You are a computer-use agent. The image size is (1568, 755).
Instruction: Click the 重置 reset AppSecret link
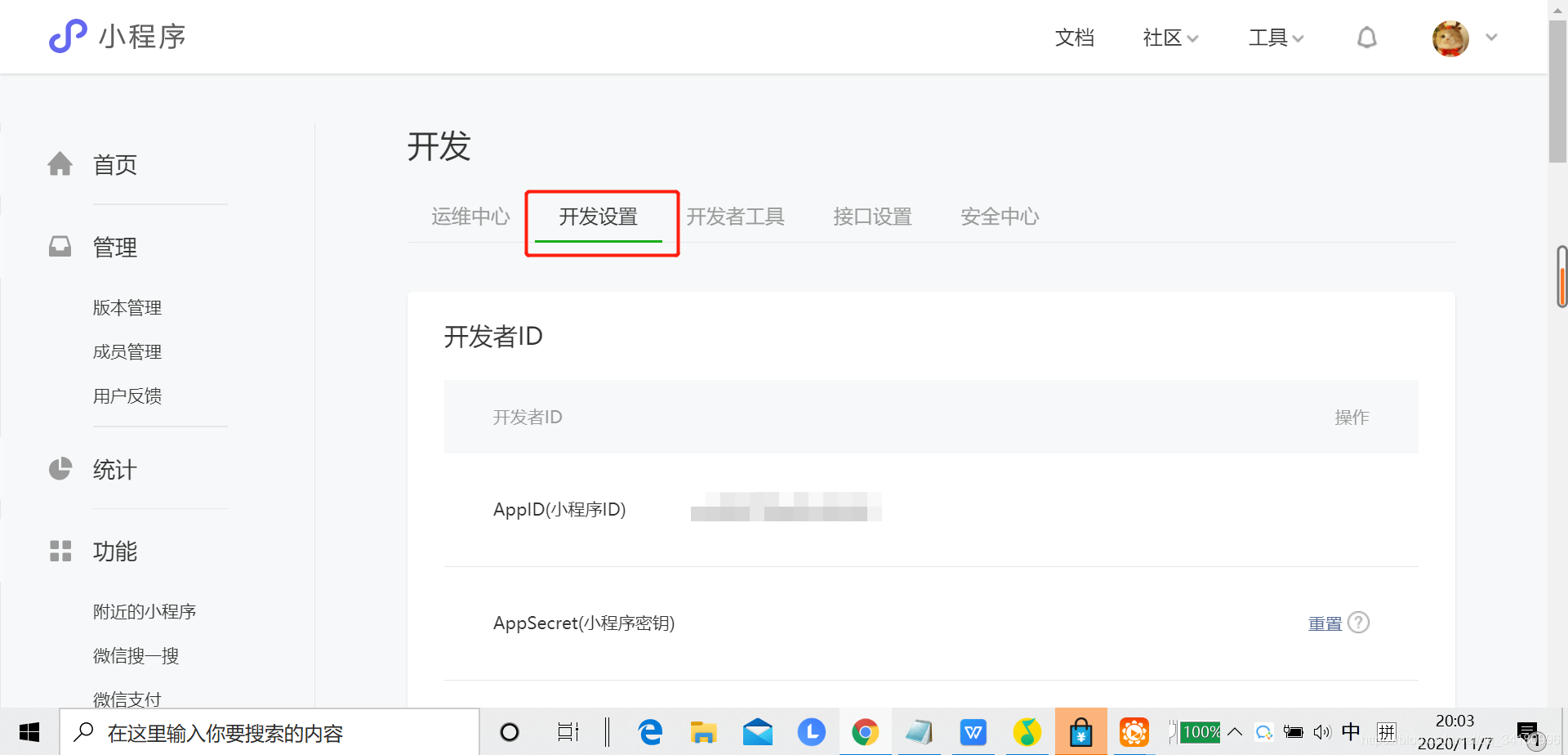(1323, 622)
